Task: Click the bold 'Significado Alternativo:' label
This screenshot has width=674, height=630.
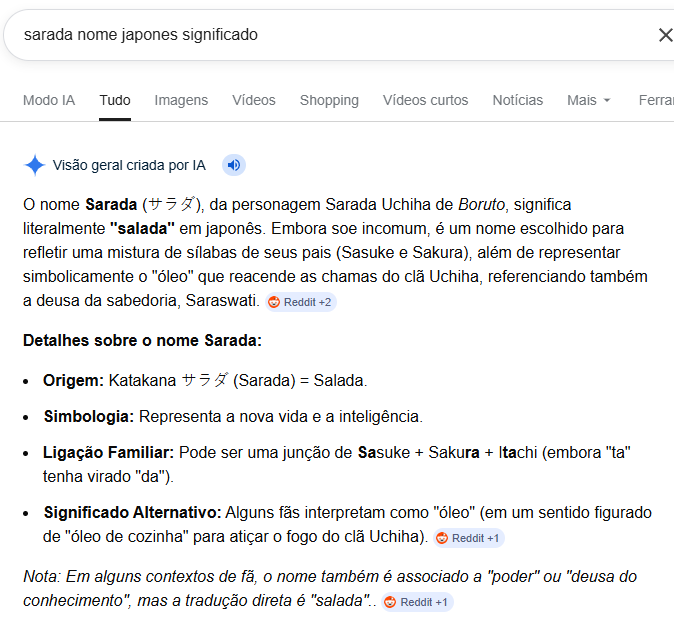Action: point(132,513)
